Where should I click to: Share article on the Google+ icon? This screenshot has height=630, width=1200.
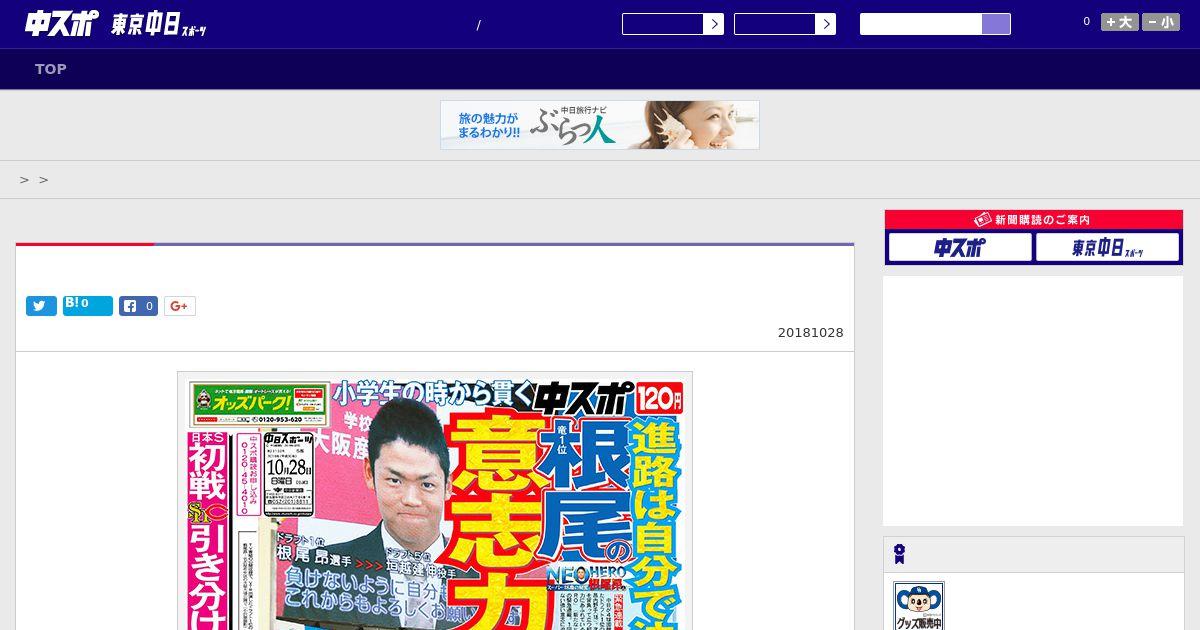[x=180, y=306]
